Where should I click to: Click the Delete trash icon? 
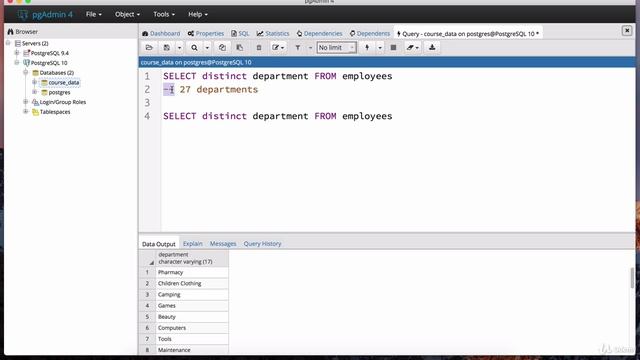[x=259, y=48]
